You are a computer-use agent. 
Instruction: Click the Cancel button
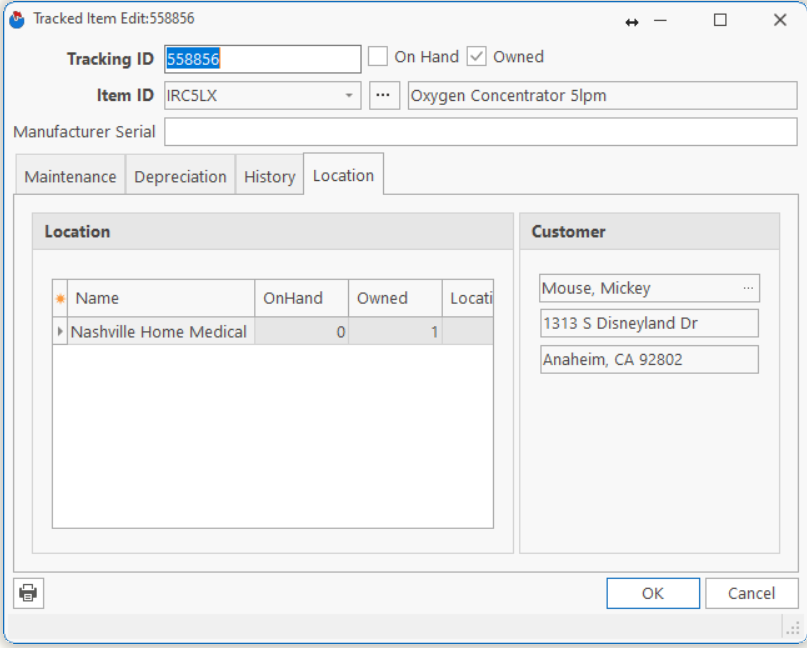tap(751, 593)
